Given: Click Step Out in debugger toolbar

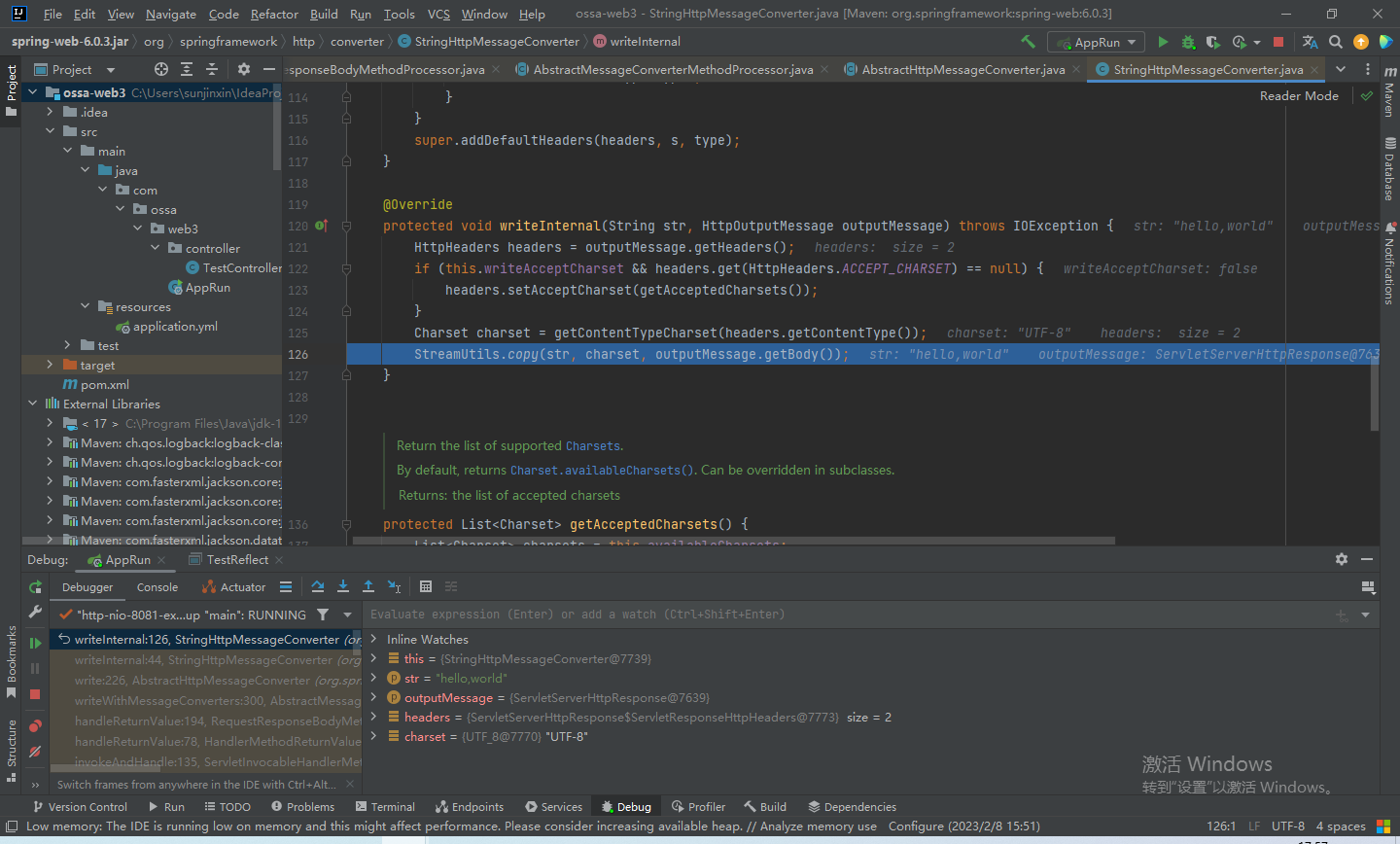Looking at the screenshot, I should [x=368, y=586].
